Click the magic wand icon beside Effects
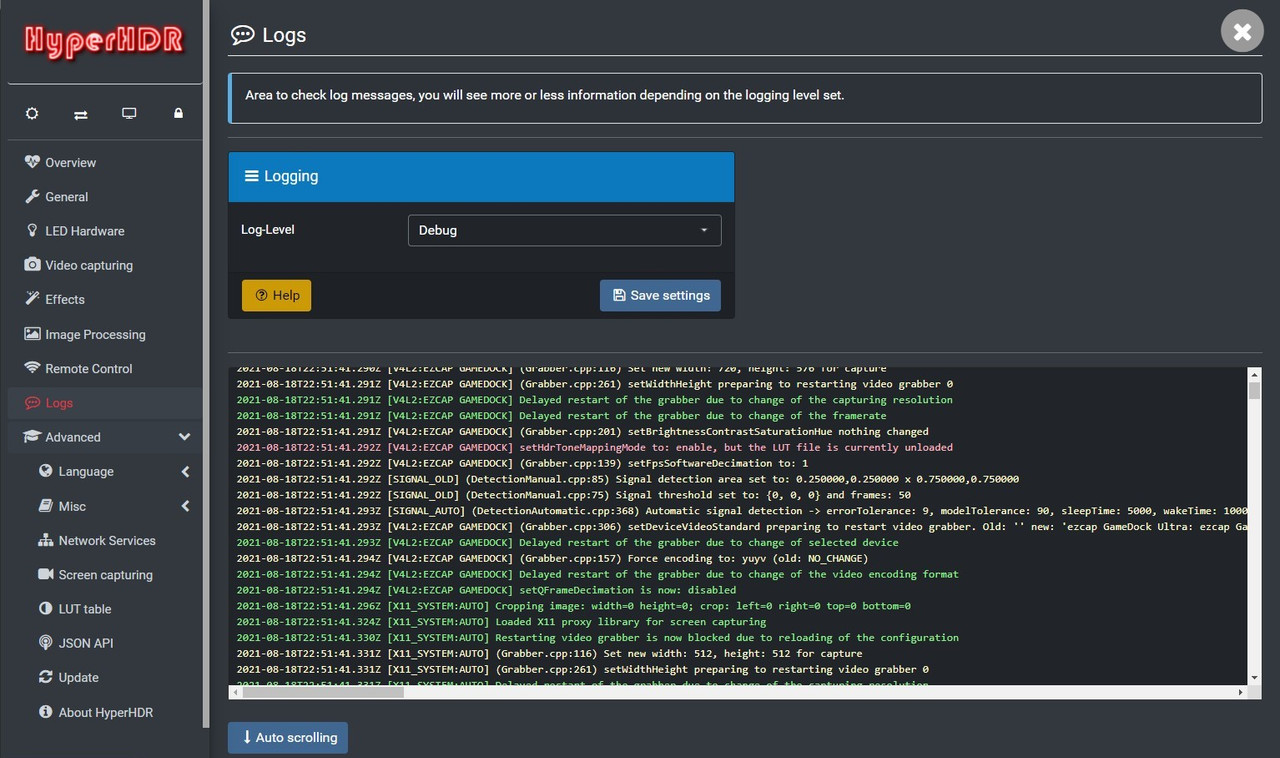 pyautogui.click(x=32, y=299)
